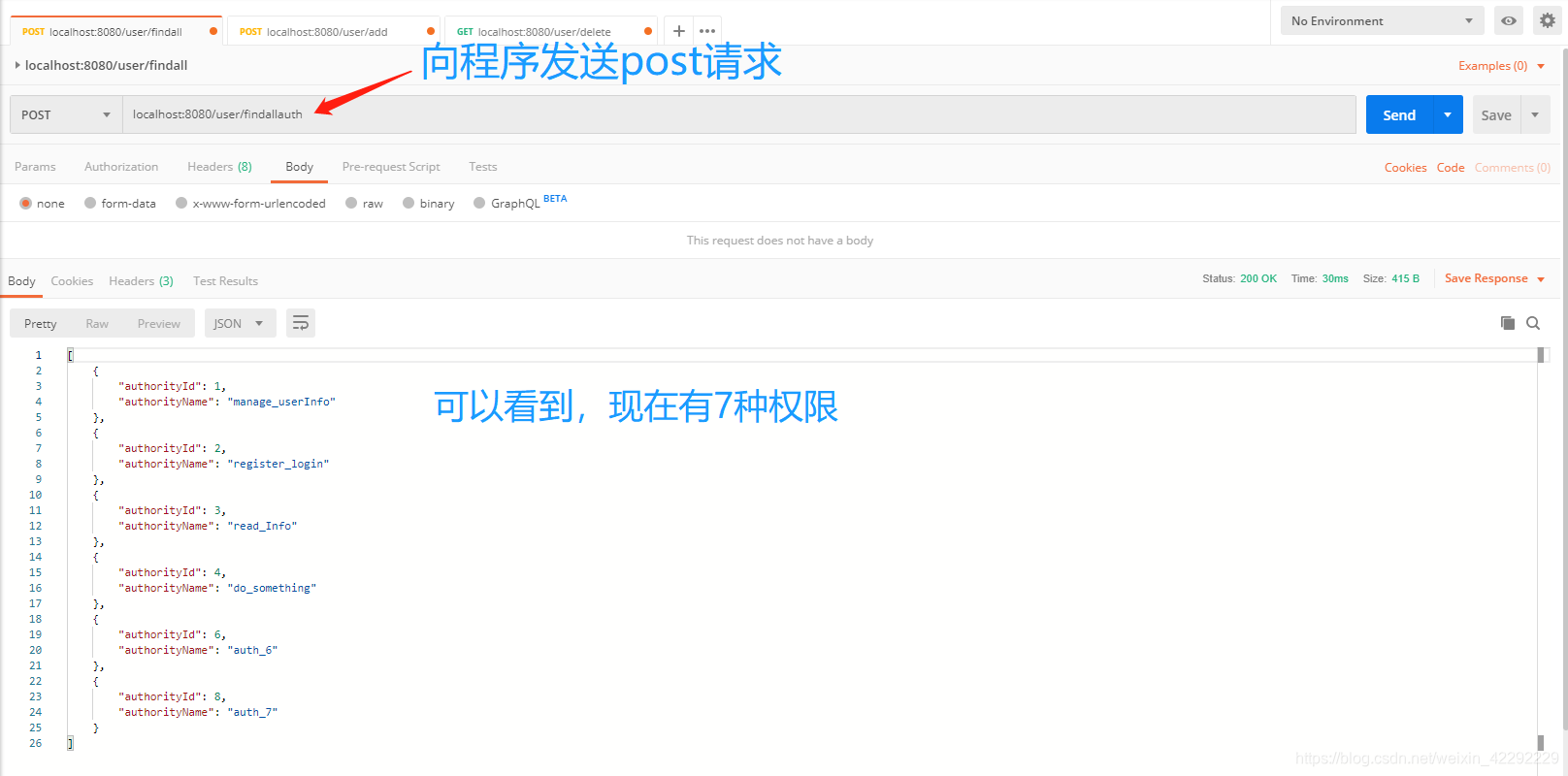1568x776 pixels.
Task: Open the Cookies manager link
Action: [x=1405, y=168]
